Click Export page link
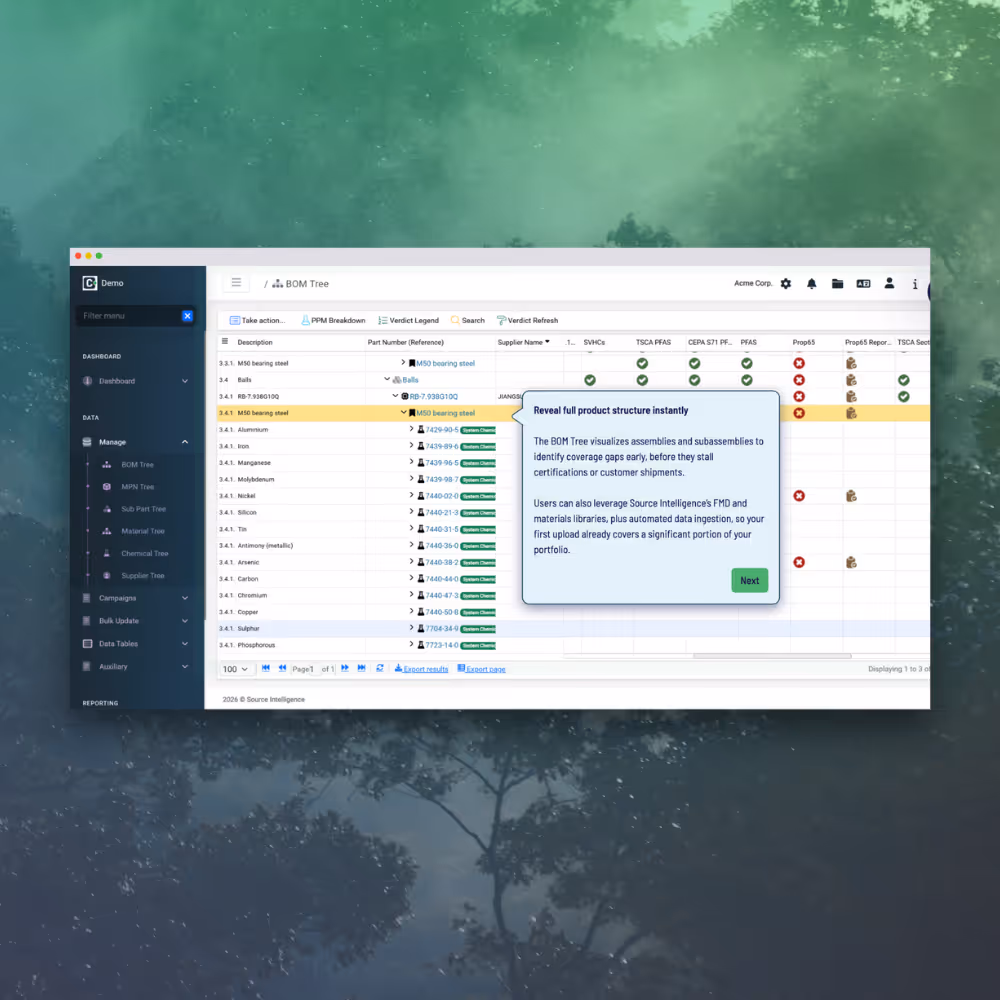The image size is (1000, 1000). point(482,669)
